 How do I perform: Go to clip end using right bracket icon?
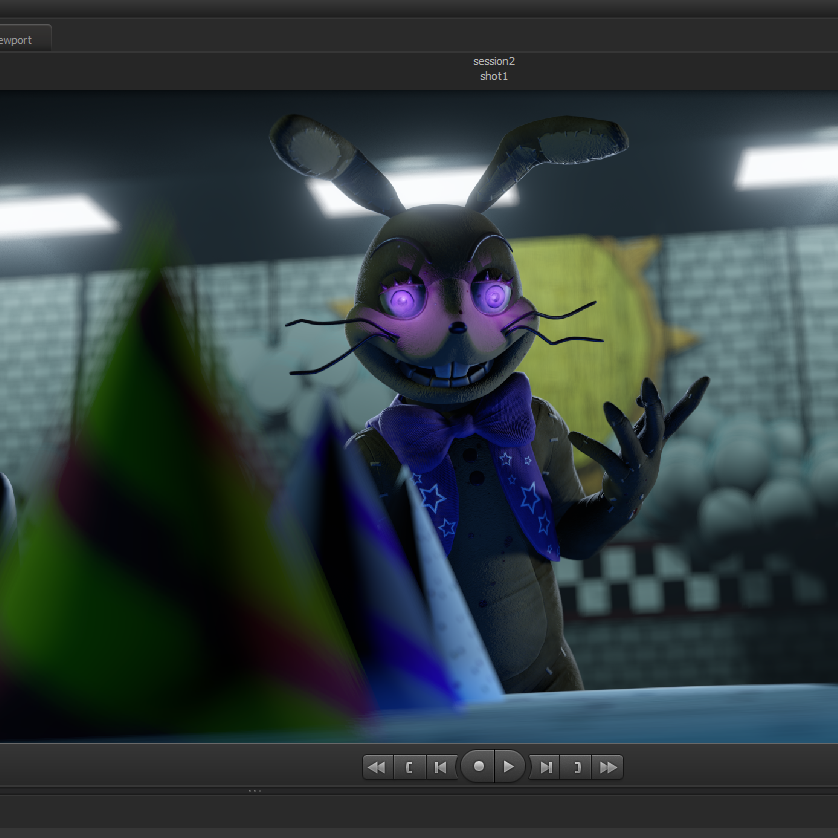click(576, 767)
